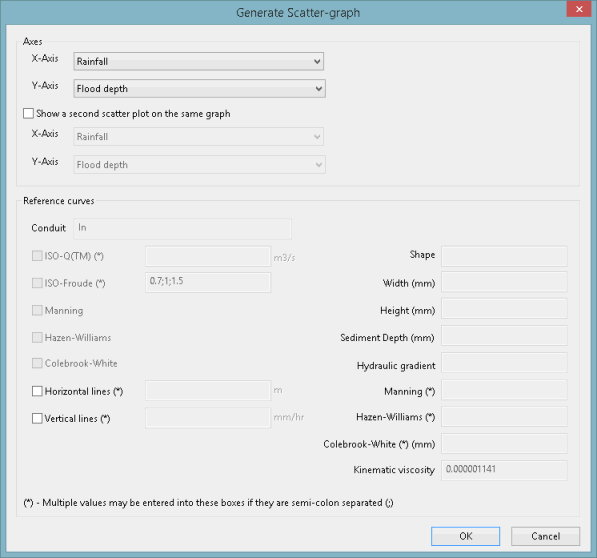Click the Cancel button

point(545,536)
